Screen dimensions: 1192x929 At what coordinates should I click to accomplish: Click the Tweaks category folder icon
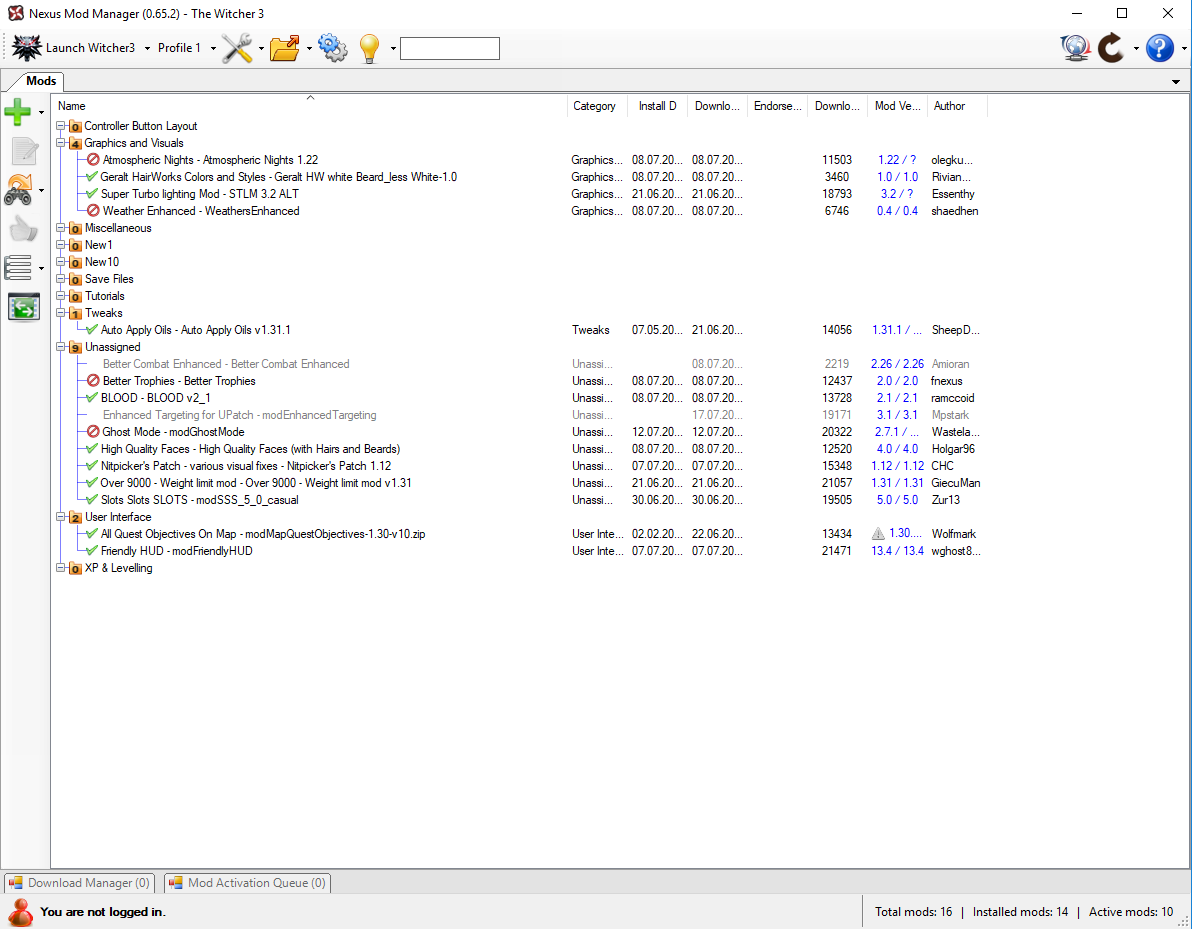(x=75, y=313)
